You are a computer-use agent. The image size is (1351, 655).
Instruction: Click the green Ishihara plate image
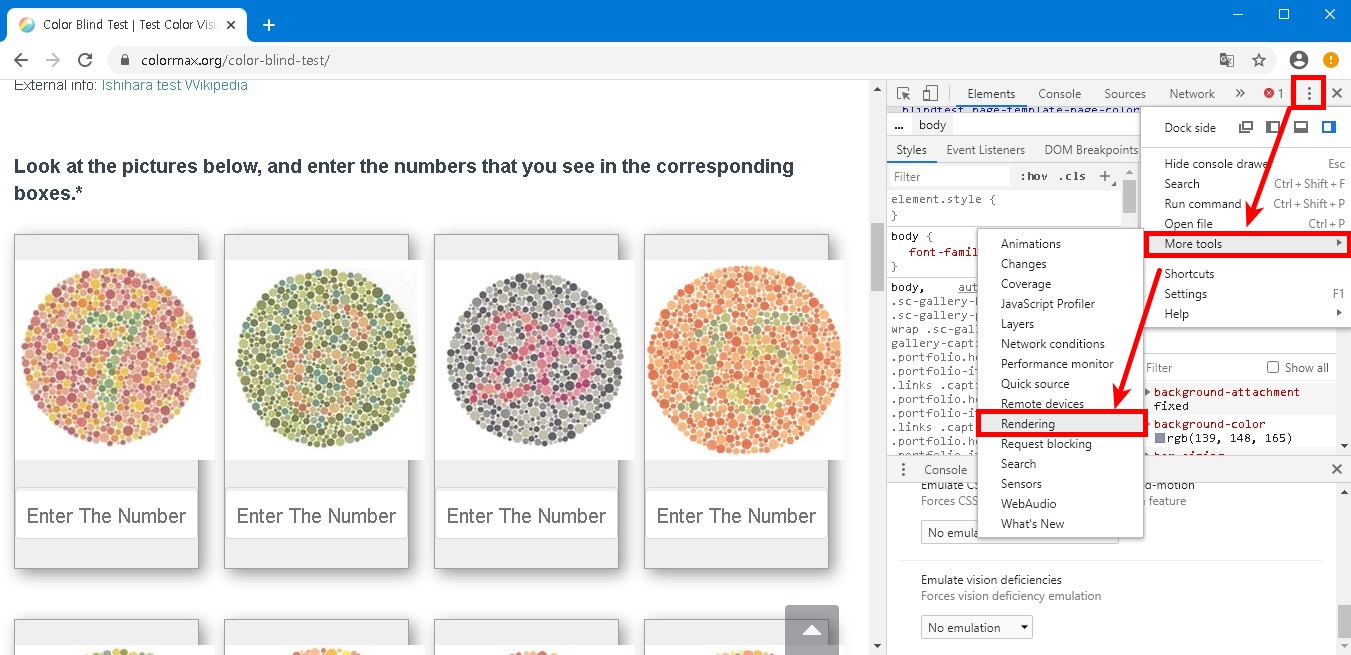click(x=323, y=360)
